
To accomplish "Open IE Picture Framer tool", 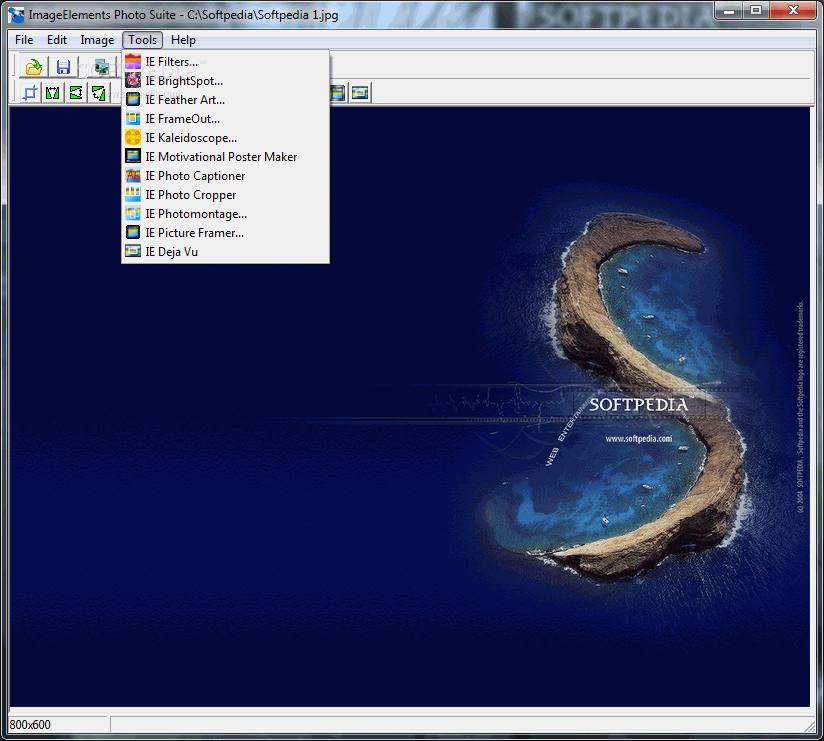I will 225,233.
